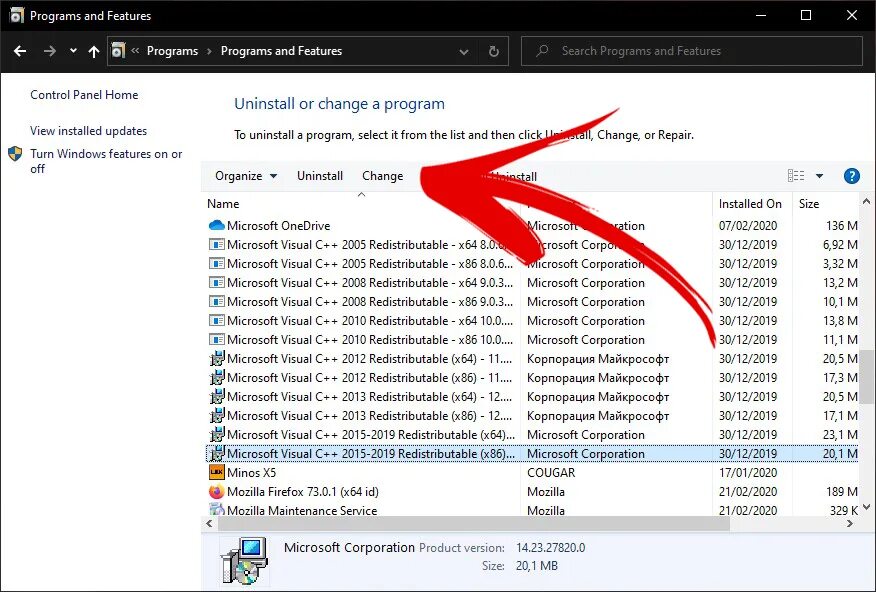This screenshot has width=876, height=592.
Task: Click the vertical scrollbar thumb
Action: pyautogui.click(x=867, y=376)
